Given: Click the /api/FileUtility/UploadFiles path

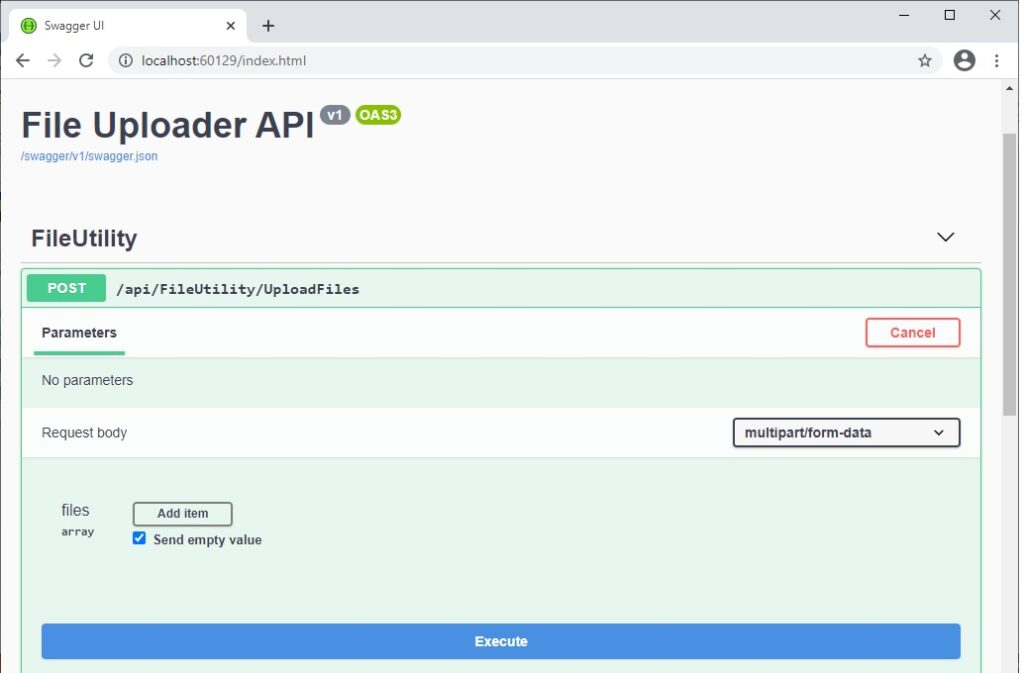Looking at the screenshot, I should 238,289.
